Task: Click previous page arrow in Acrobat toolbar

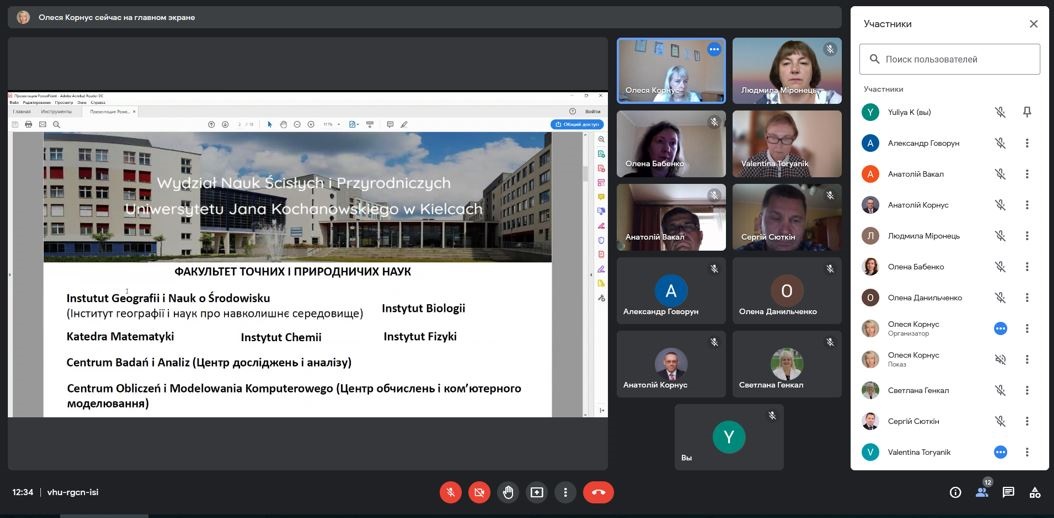Action: pos(211,124)
